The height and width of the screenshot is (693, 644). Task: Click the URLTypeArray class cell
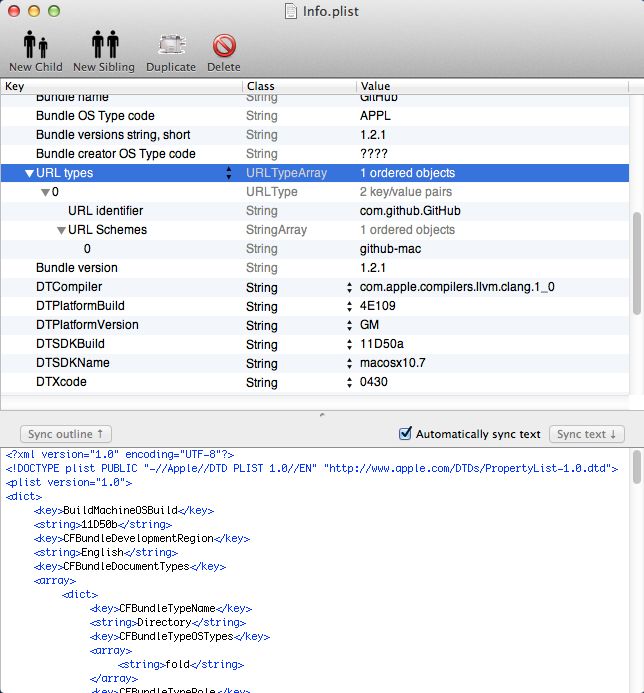[286, 173]
